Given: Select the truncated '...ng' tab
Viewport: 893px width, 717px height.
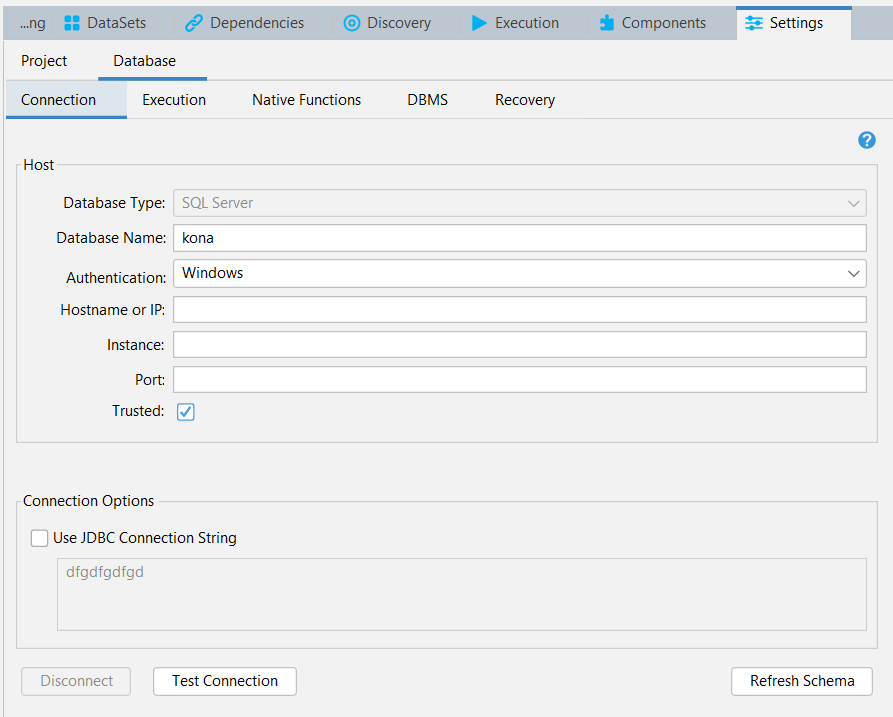Looking at the screenshot, I should [32, 23].
